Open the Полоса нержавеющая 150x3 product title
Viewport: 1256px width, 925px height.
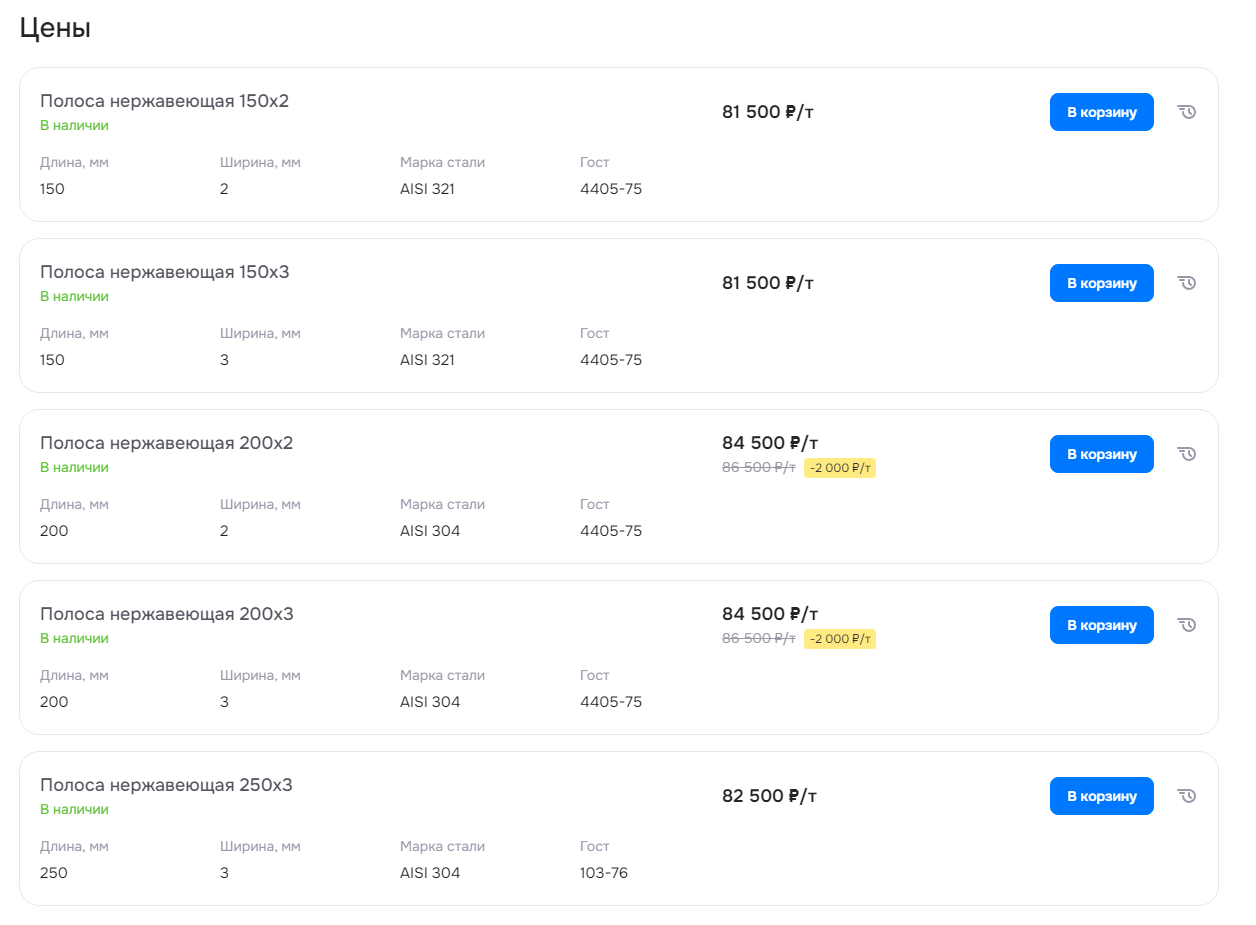[165, 272]
